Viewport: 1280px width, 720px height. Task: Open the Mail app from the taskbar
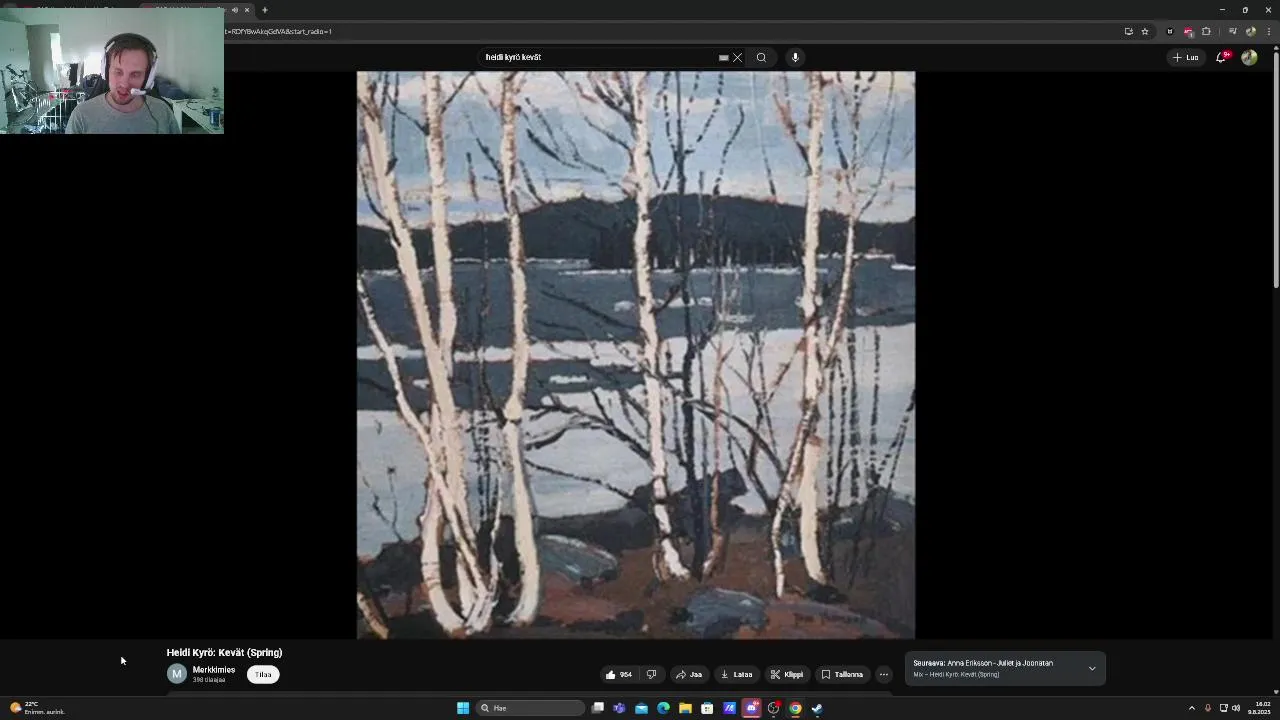click(x=641, y=708)
